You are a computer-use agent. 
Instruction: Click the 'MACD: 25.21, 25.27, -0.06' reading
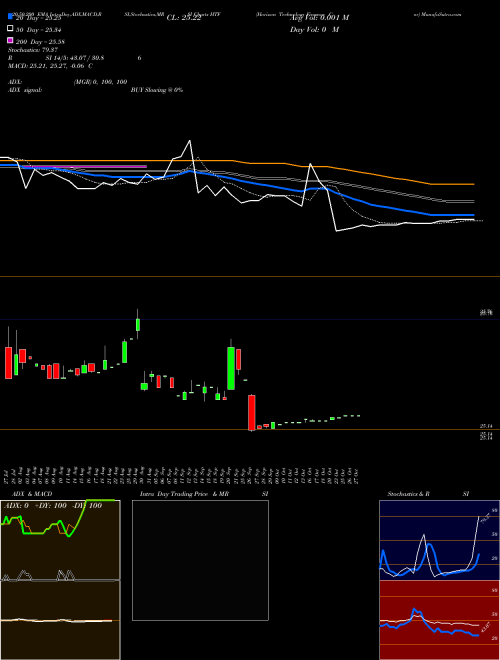[47, 66]
